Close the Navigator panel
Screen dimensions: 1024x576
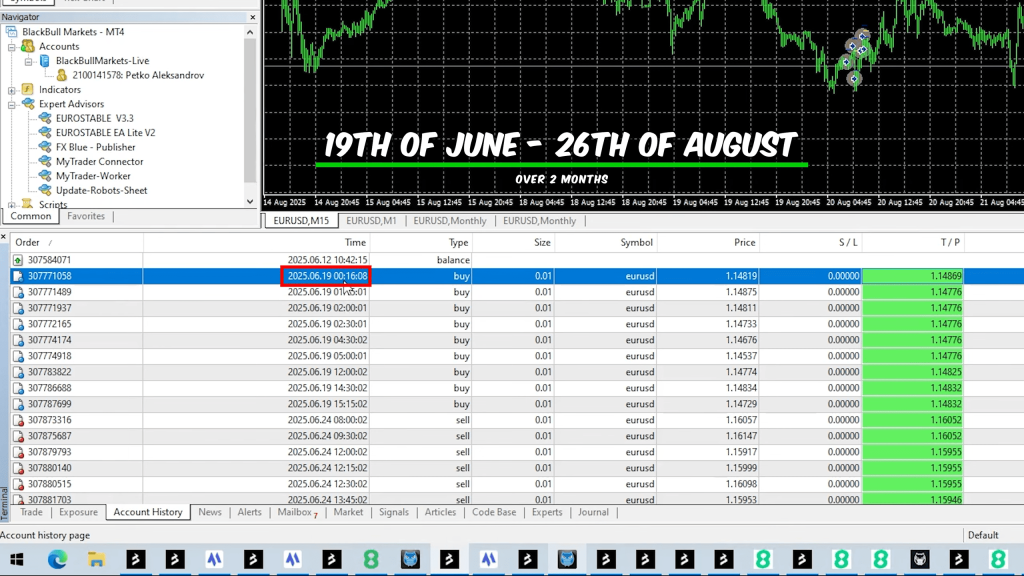click(x=252, y=17)
